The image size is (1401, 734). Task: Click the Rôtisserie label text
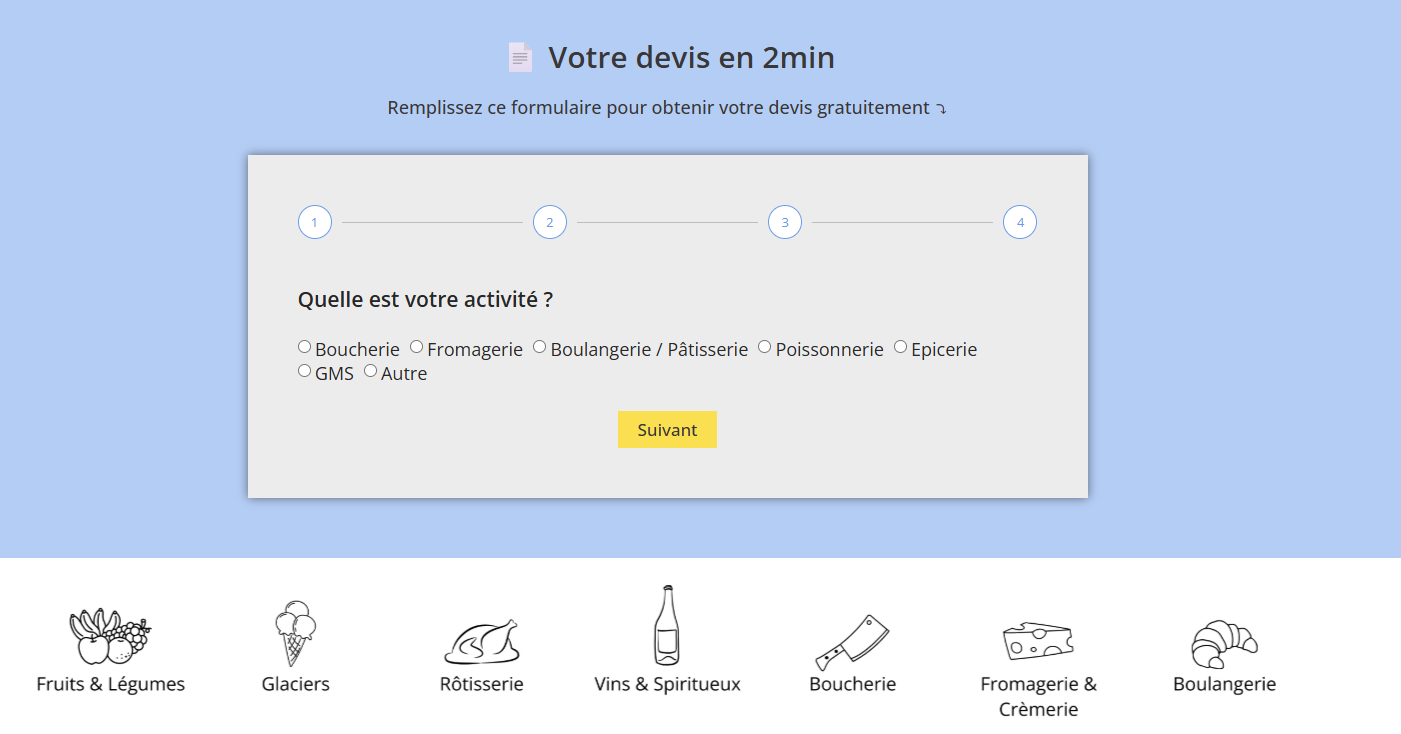click(x=482, y=685)
